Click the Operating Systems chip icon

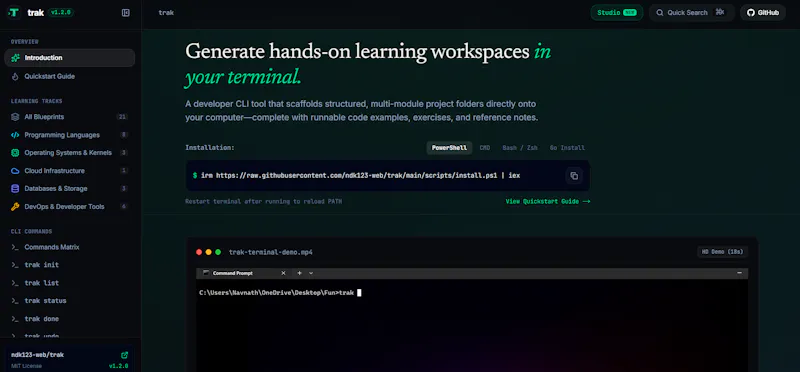[15, 153]
